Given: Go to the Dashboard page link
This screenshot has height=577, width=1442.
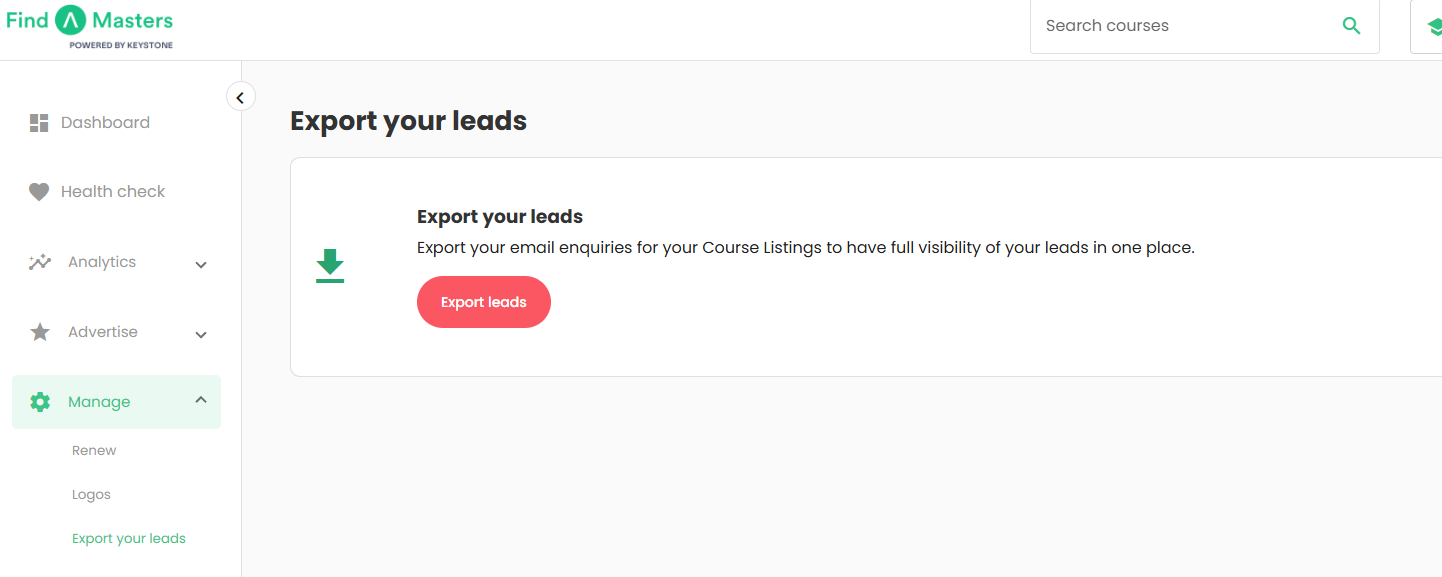Looking at the screenshot, I should pos(105,123).
